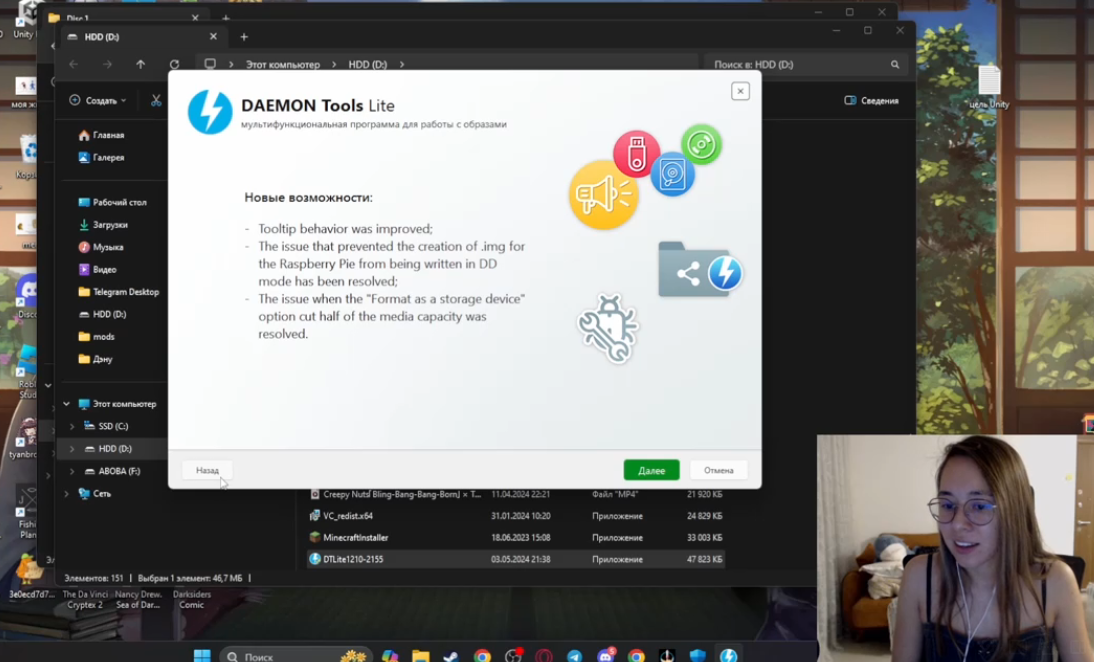Add a new Explorer tab
Viewport: 1094px width, 662px height.
tap(243, 37)
